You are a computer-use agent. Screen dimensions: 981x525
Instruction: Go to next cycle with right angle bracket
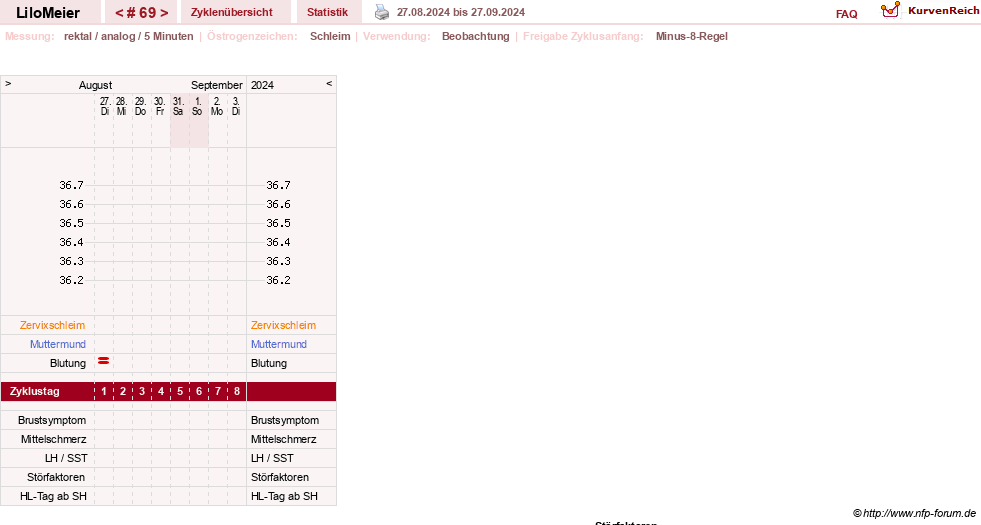pyautogui.click(x=164, y=13)
